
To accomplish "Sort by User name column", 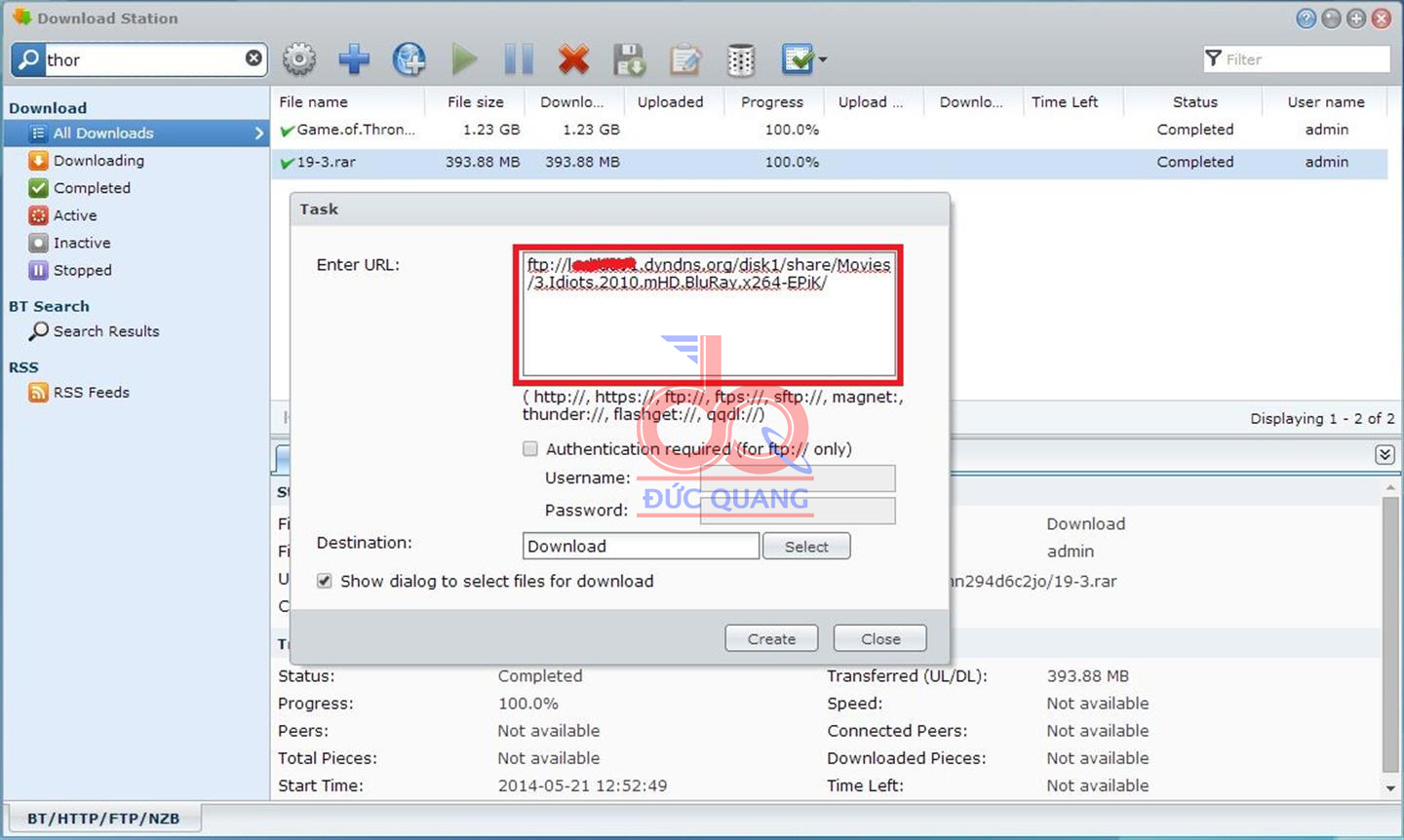I will point(1326,101).
